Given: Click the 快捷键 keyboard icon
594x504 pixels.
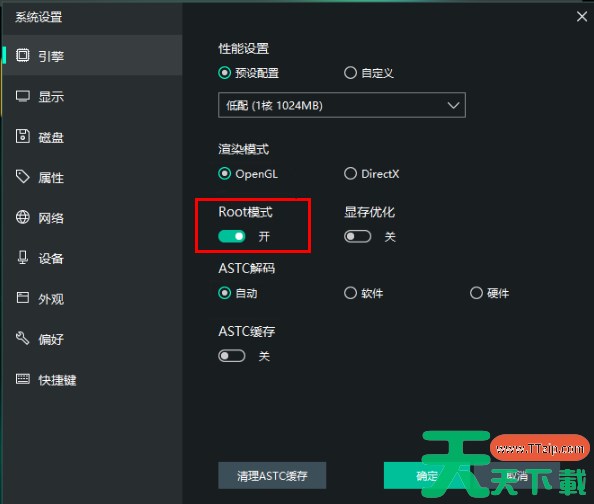Looking at the screenshot, I should [22, 379].
